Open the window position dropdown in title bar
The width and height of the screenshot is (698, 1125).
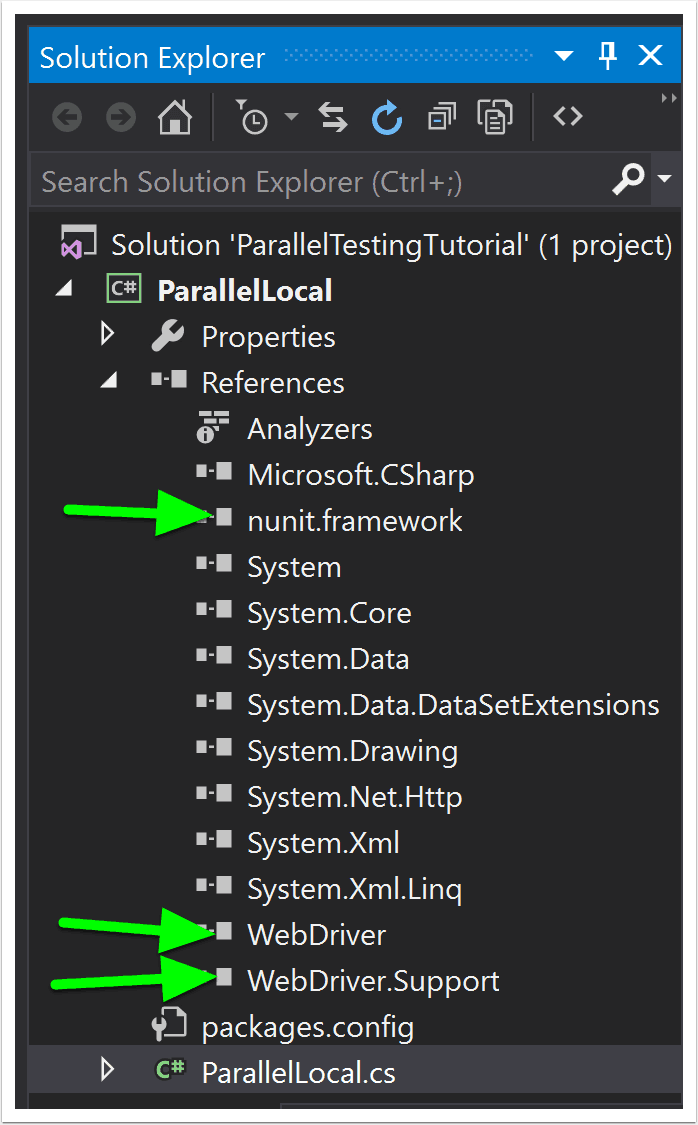[x=564, y=56]
